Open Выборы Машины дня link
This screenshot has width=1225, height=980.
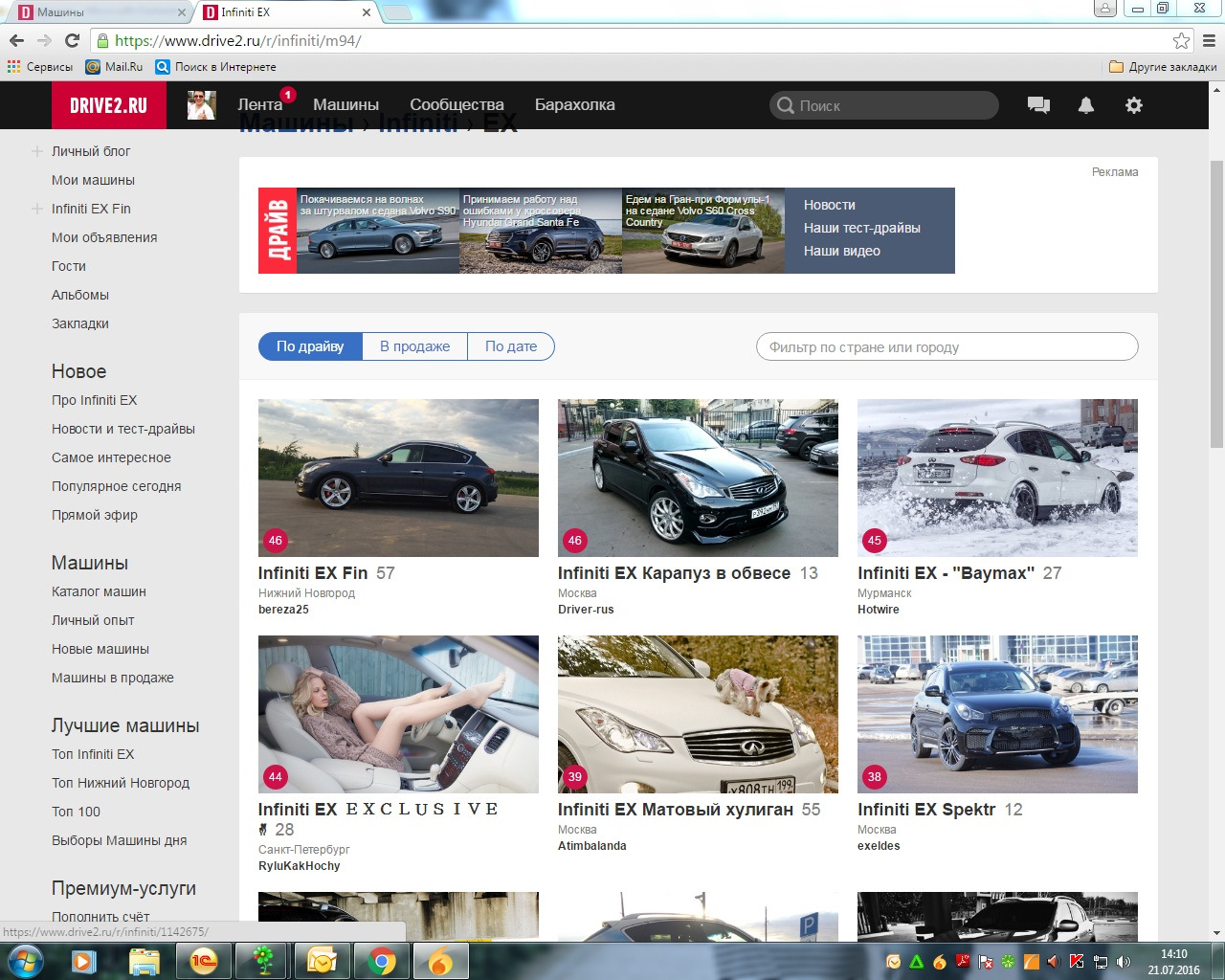point(120,840)
